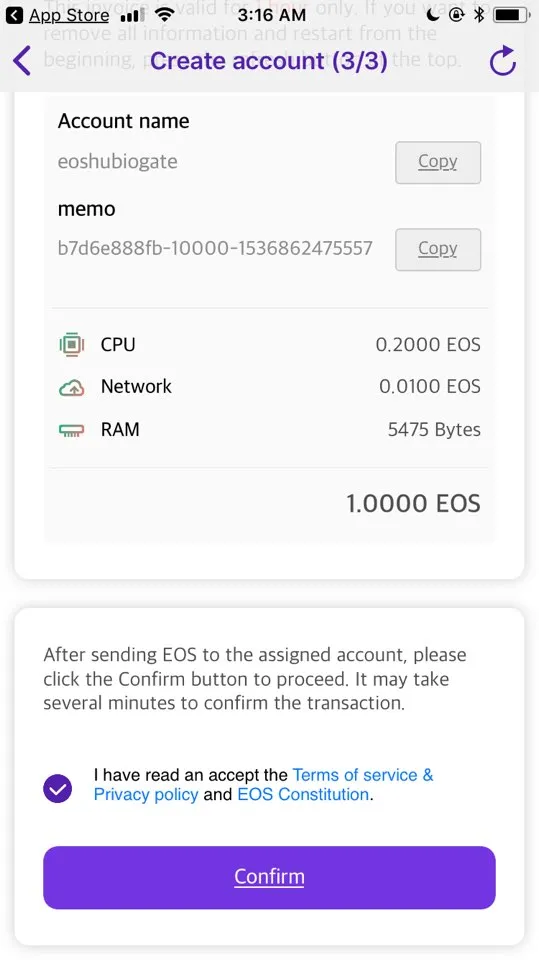Open the Privacy policy link
This screenshot has width=539, height=960.
click(x=146, y=794)
